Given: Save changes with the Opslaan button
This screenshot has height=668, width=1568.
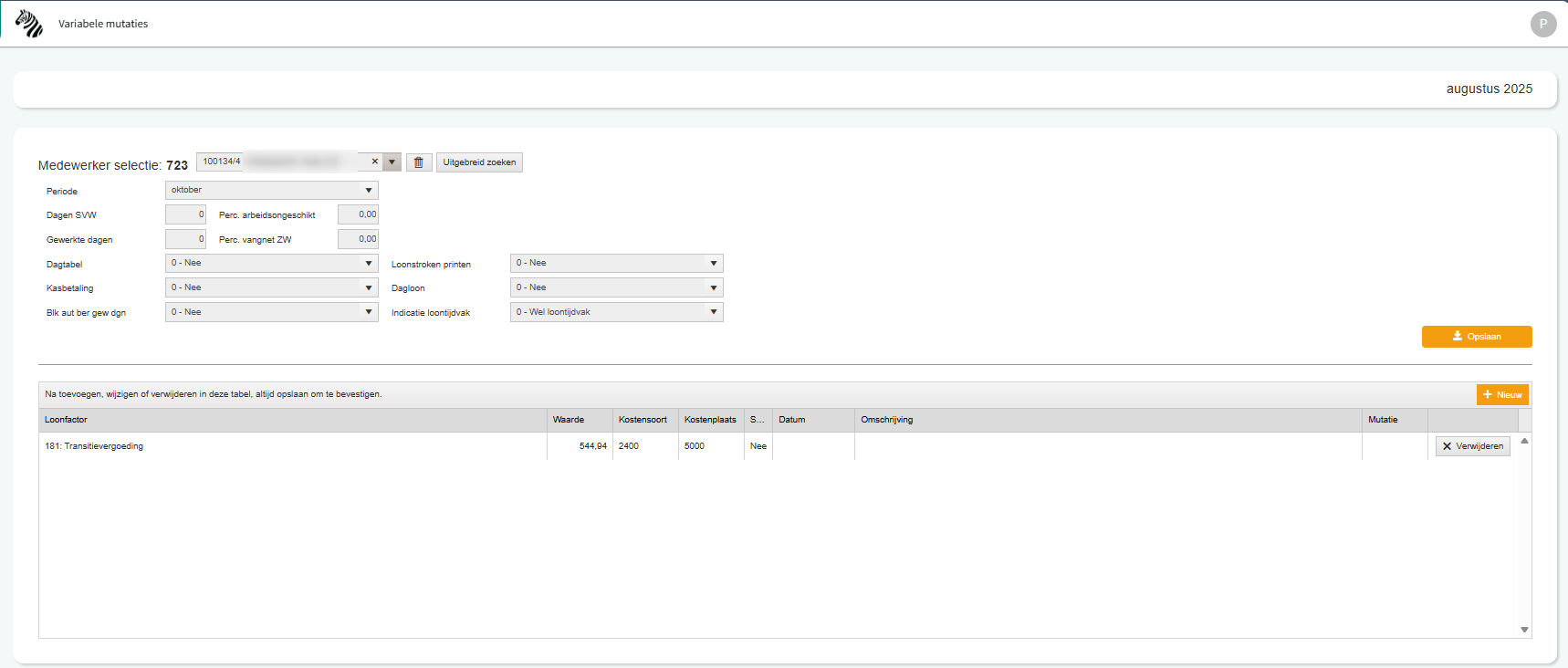Looking at the screenshot, I should coord(1476,337).
